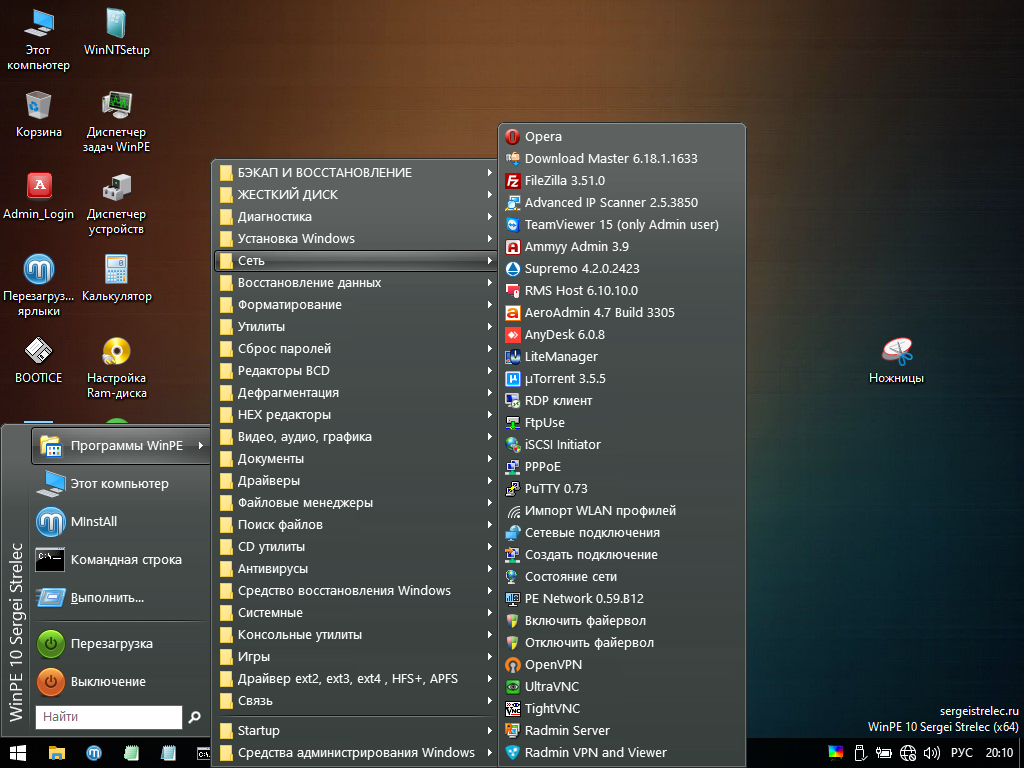Image resolution: width=1024 pixels, height=768 pixels.
Task: Select Игры menu folder
Action: pos(356,656)
